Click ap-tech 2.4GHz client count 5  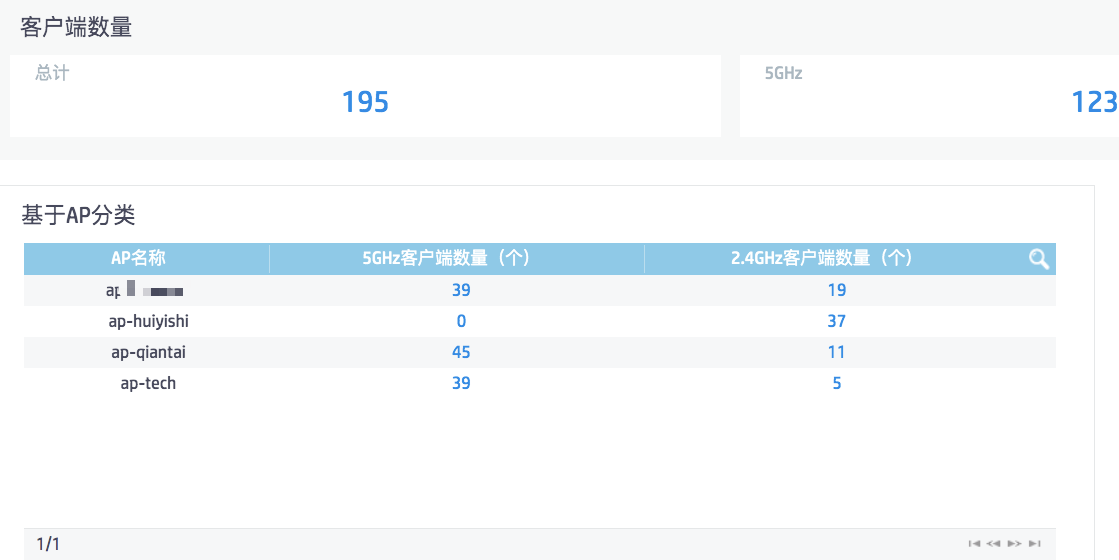click(x=837, y=383)
